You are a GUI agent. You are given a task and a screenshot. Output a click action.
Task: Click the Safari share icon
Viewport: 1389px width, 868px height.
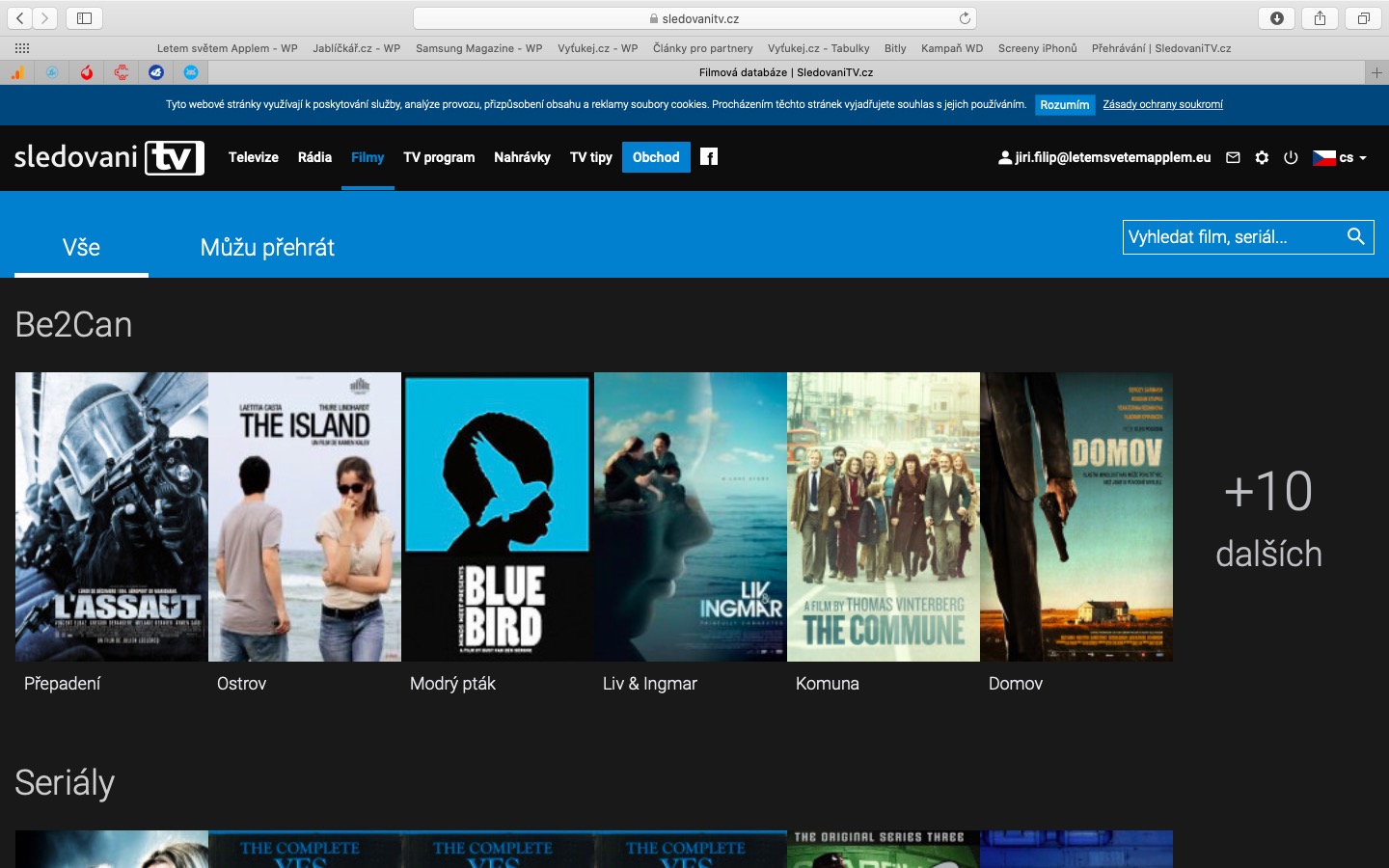coord(1320,18)
